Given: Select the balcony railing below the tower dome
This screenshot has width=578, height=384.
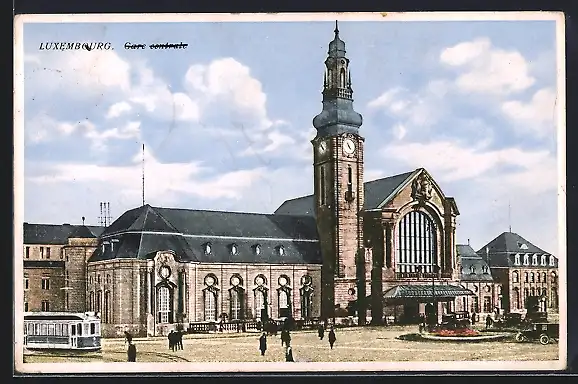Looking at the screenshot, I should [338, 93].
